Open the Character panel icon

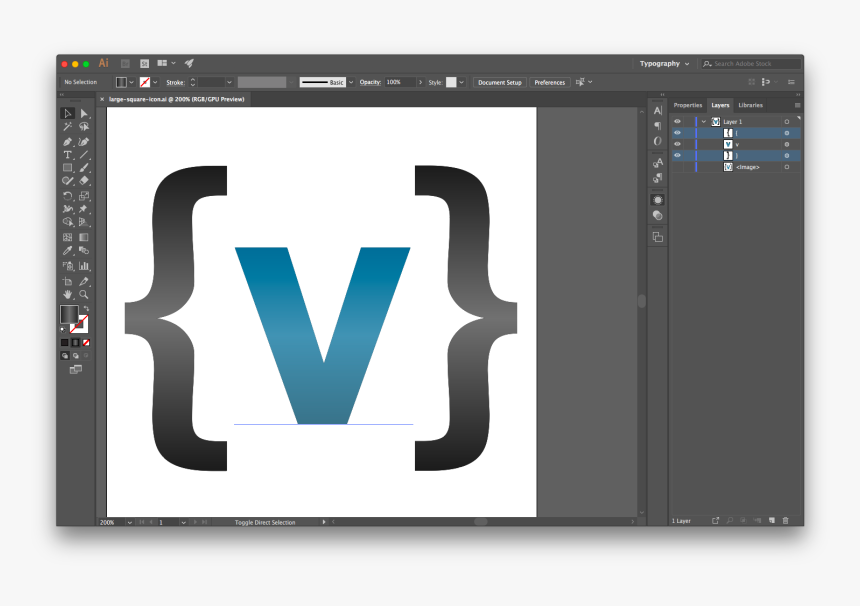click(658, 111)
